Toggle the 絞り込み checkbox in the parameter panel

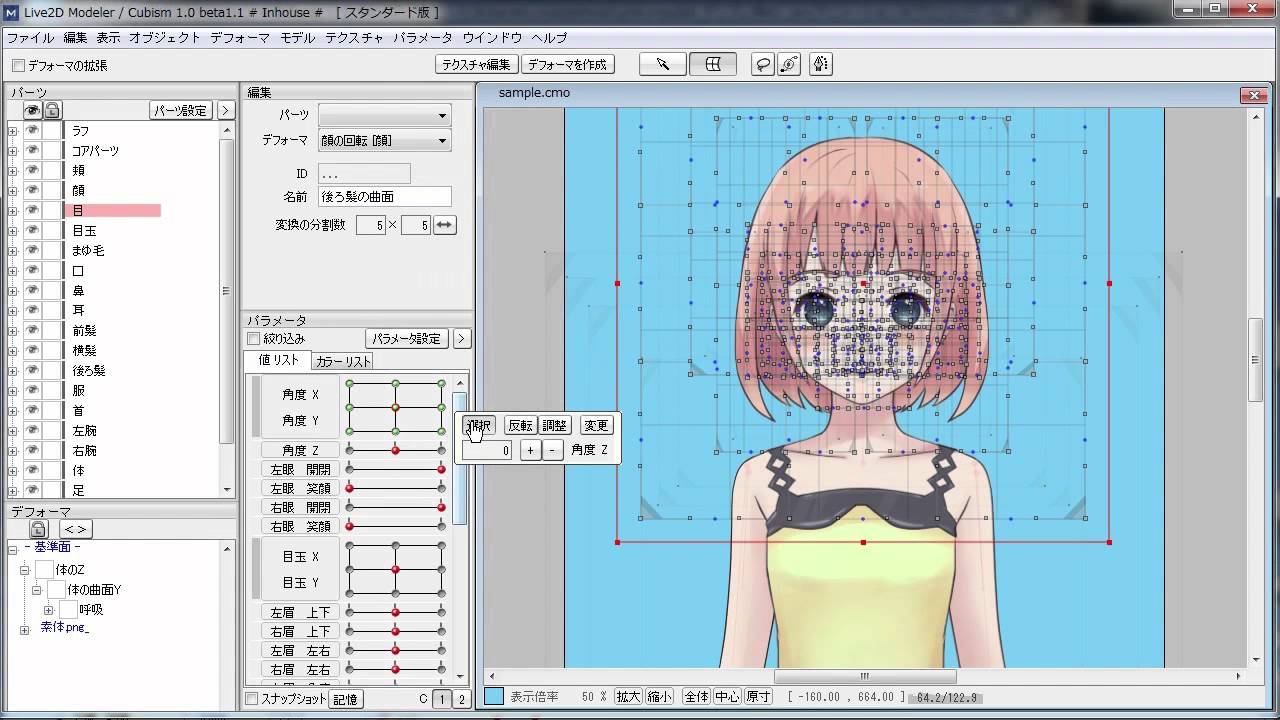[253, 338]
